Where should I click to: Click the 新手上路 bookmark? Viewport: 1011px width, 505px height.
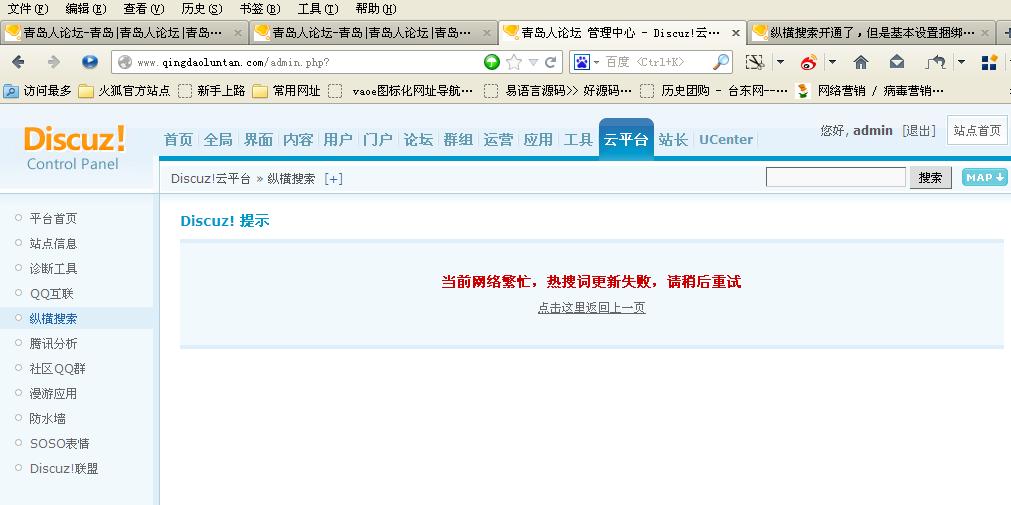coord(212,91)
